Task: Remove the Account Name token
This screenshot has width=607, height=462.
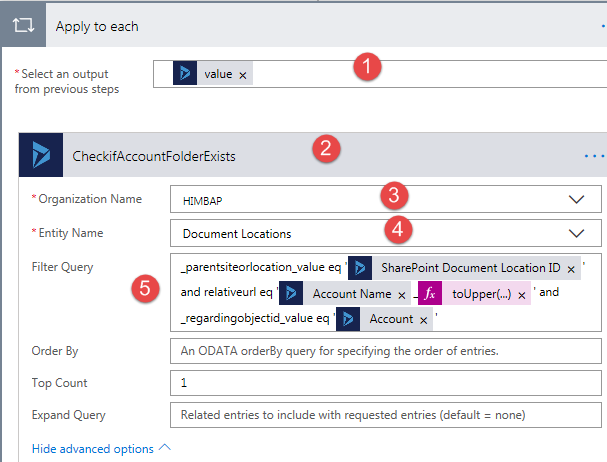Action: point(402,295)
